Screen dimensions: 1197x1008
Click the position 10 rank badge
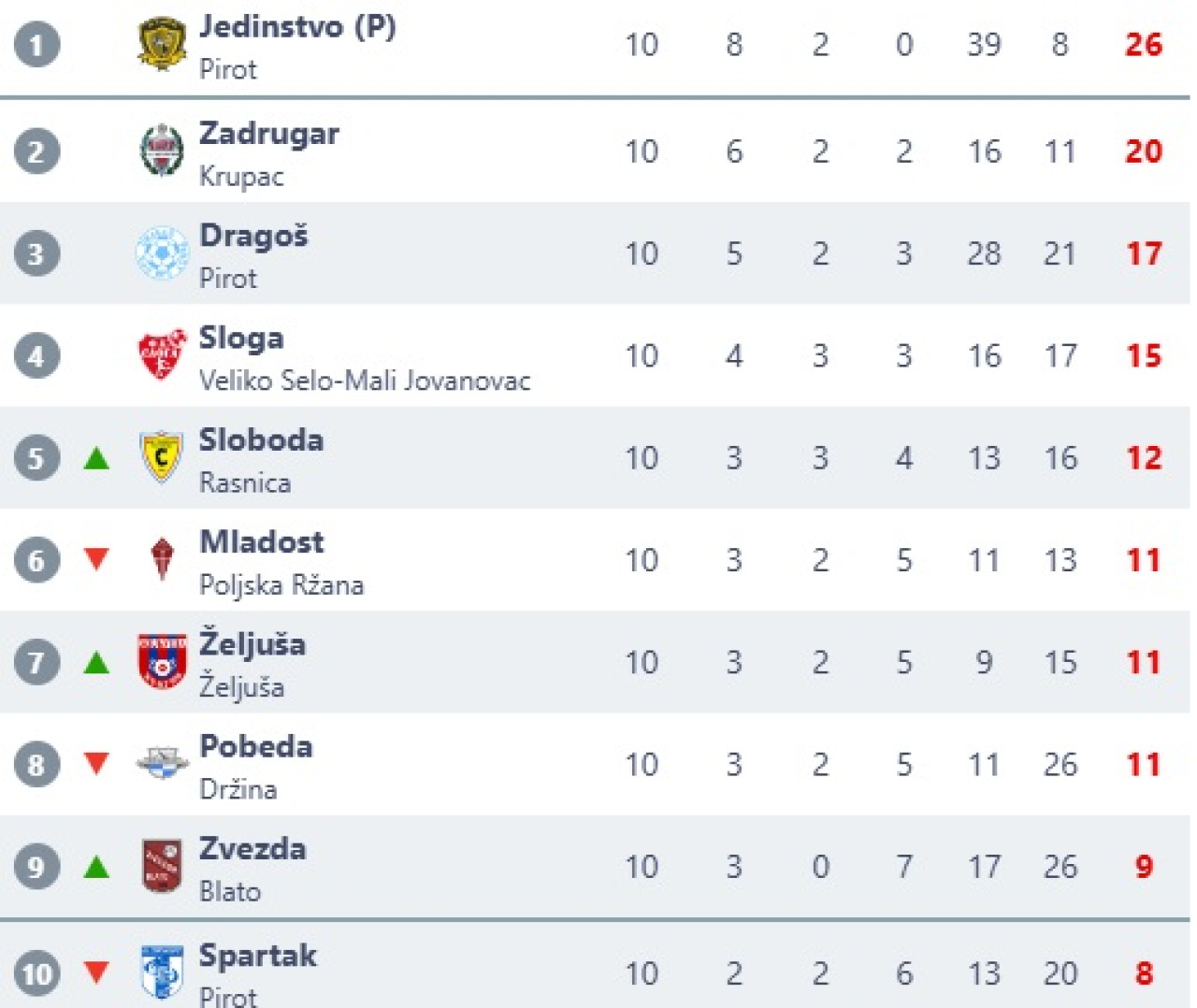click(36, 973)
